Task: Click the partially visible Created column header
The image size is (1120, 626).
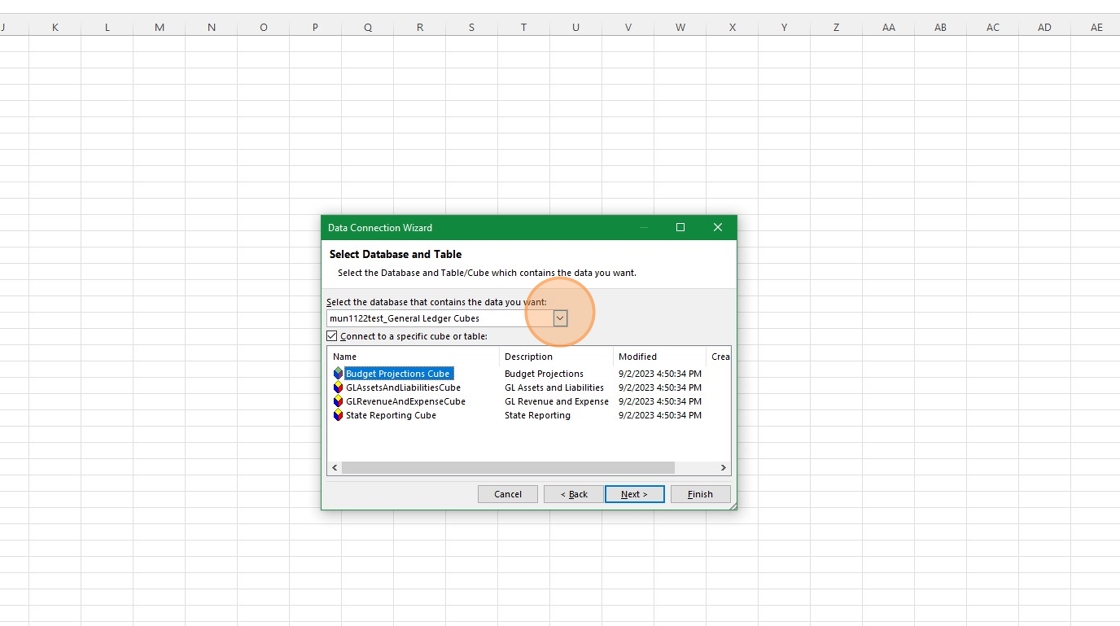Action: (719, 357)
